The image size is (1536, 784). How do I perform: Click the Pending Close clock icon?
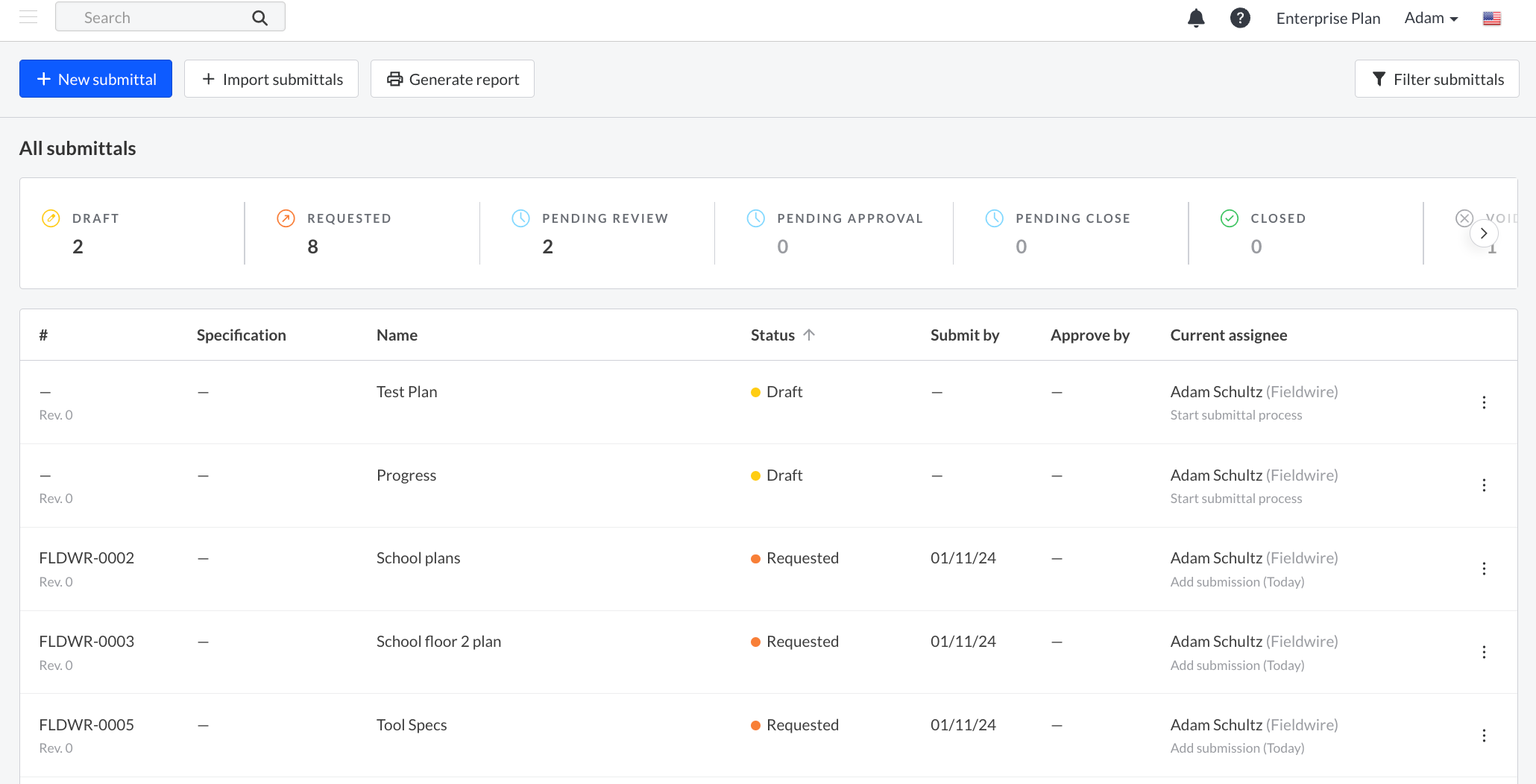pyautogui.click(x=994, y=218)
